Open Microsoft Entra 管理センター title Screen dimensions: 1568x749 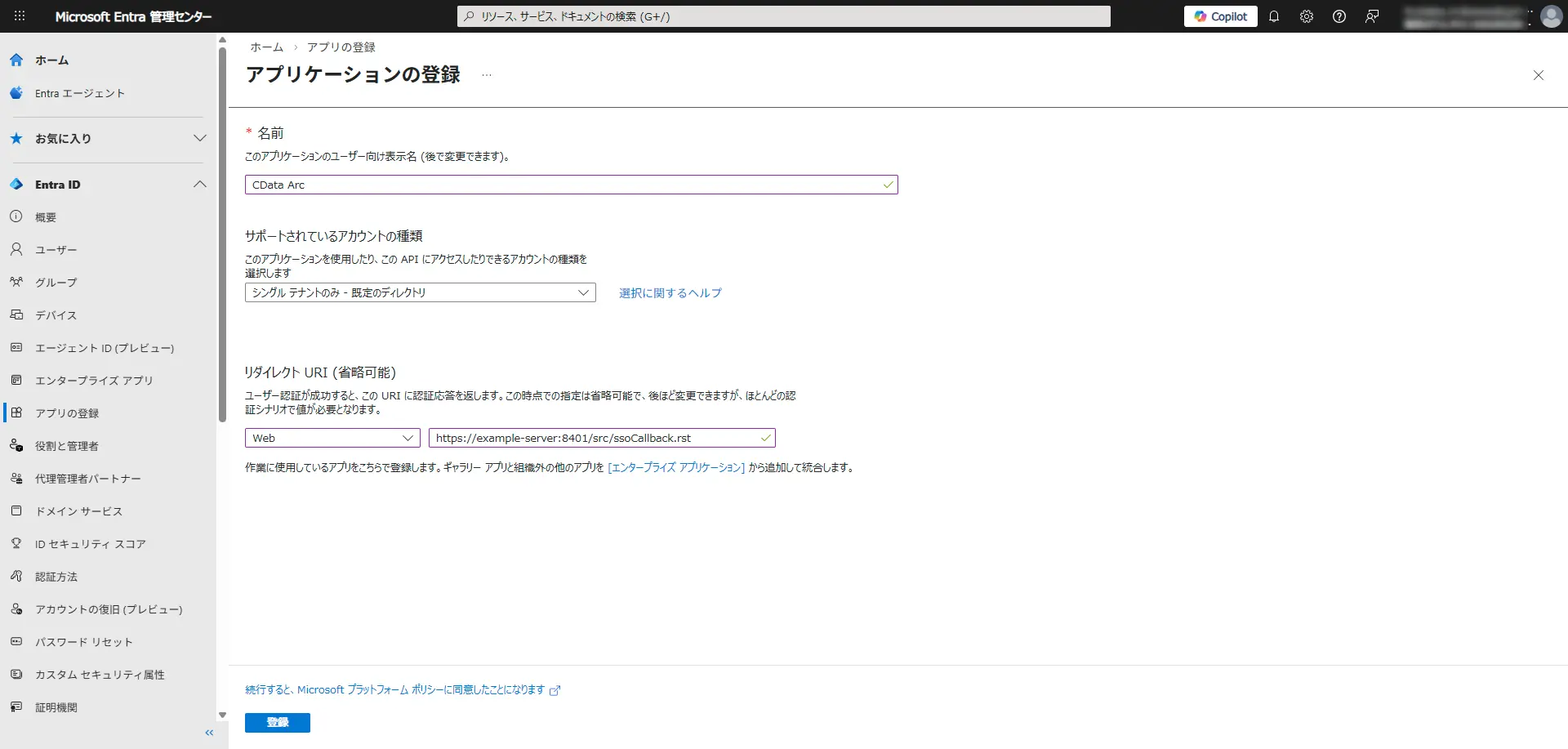134,16
